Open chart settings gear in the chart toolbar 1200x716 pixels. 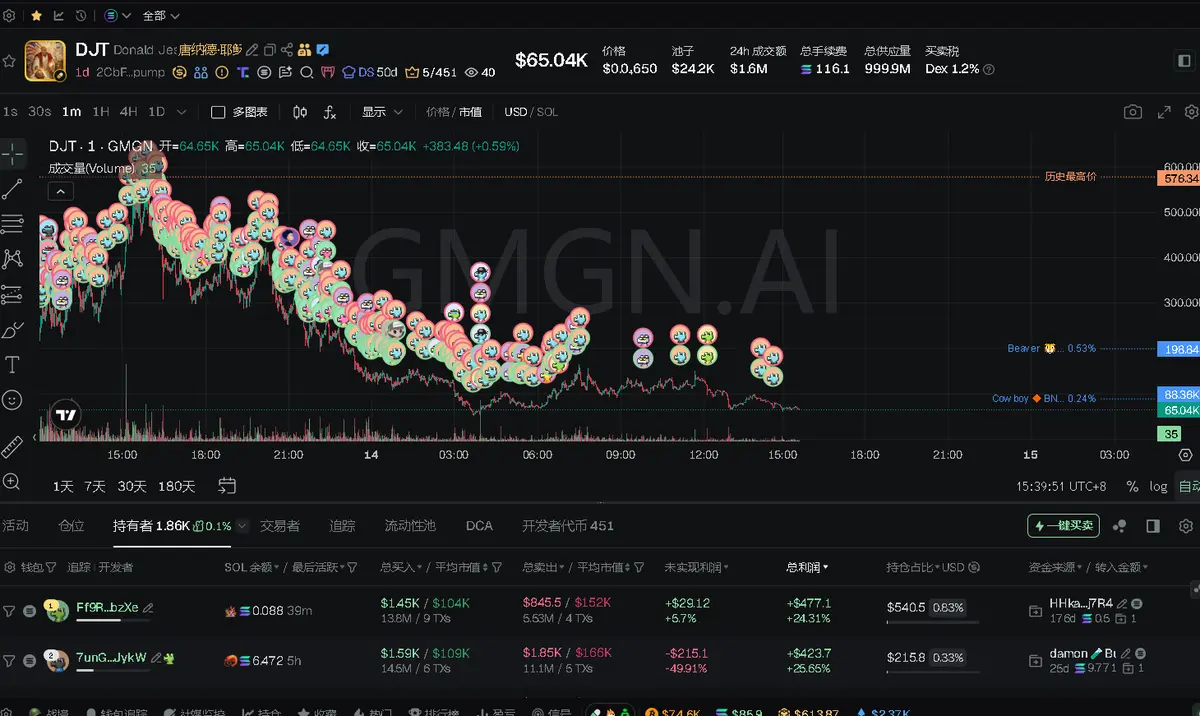1191,112
